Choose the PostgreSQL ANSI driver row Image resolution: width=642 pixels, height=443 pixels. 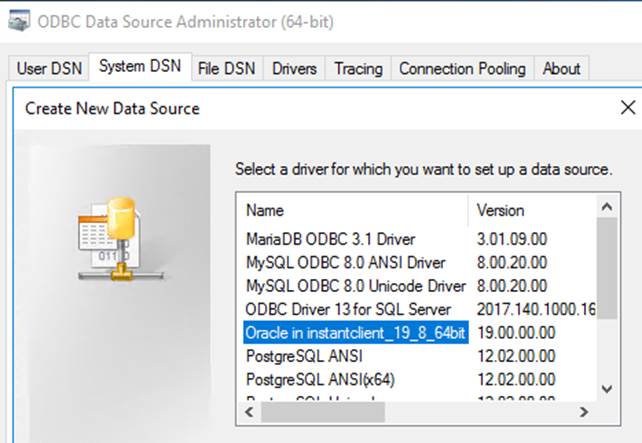point(304,356)
